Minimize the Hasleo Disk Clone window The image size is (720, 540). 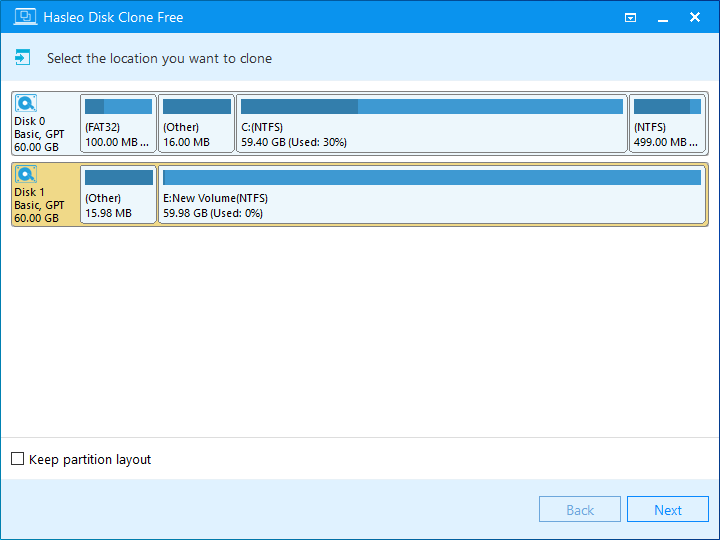point(662,17)
